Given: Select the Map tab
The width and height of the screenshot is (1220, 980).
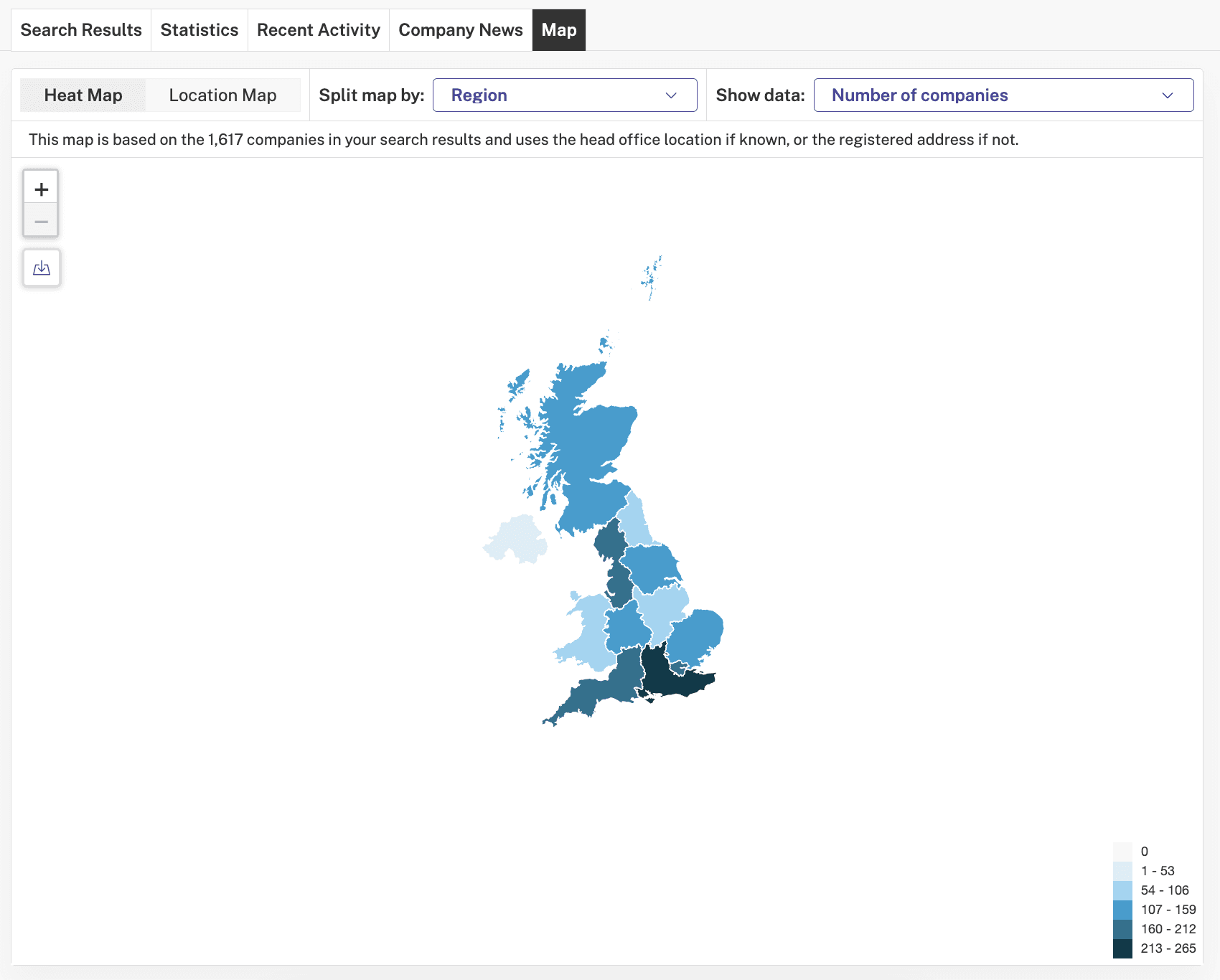Looking at the screenshot, I should pos(559,30).
